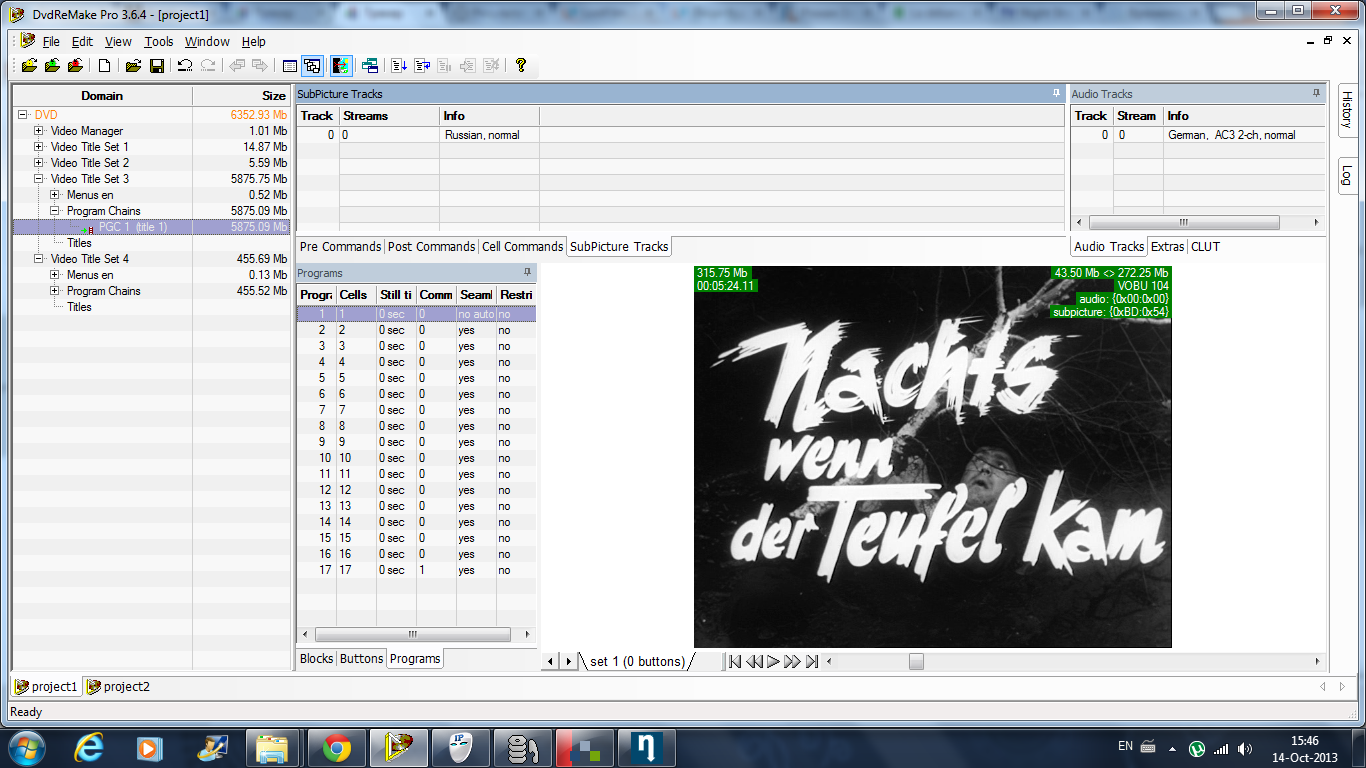Viewport: 1366px width, 768px height.
Task: Click the volume icon in system tray
Action: coord(1243,748)
